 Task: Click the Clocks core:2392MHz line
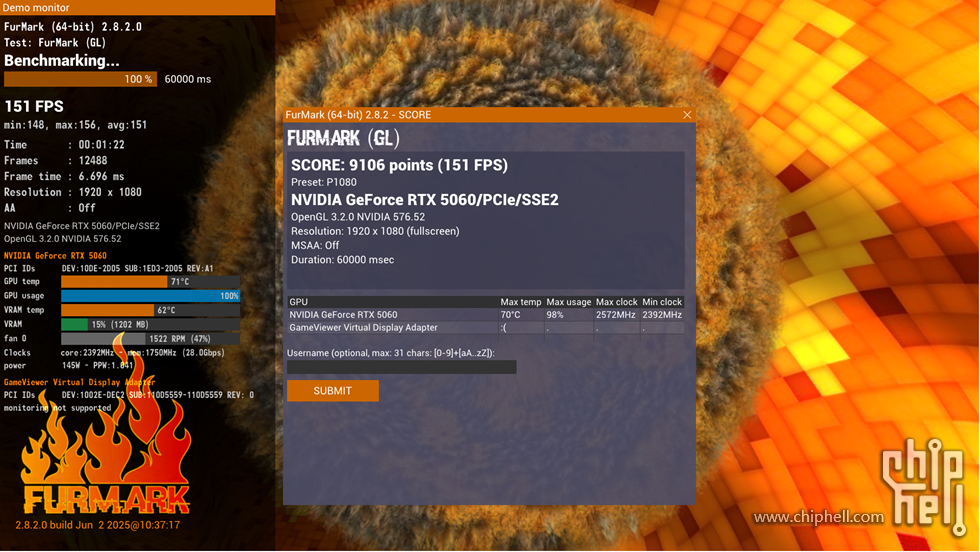(x=114, y=353)
